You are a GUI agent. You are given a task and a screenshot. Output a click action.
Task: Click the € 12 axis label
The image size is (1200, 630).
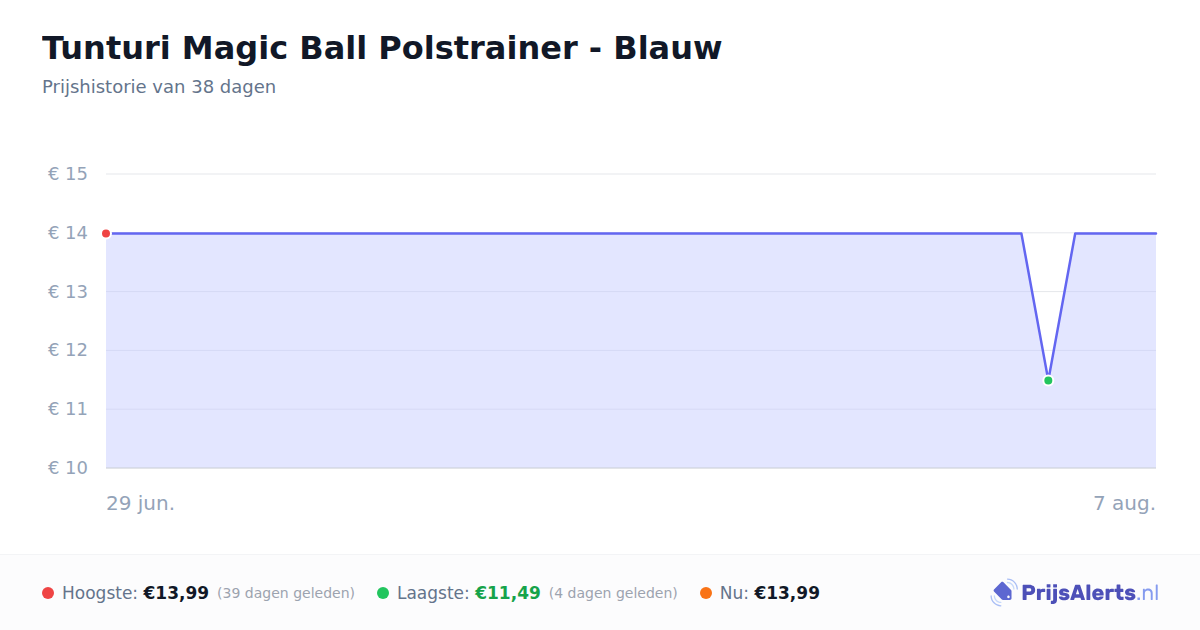68,350
